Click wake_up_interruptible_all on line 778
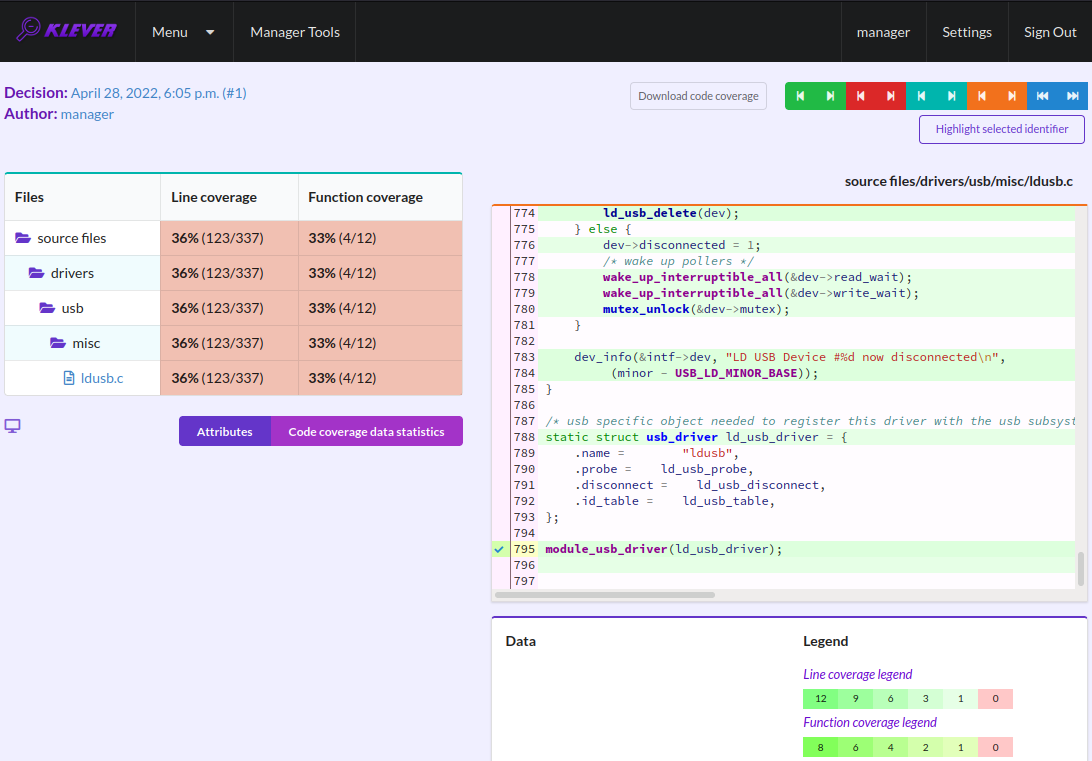The image size is (1092, 761). (x=693, y=277)
